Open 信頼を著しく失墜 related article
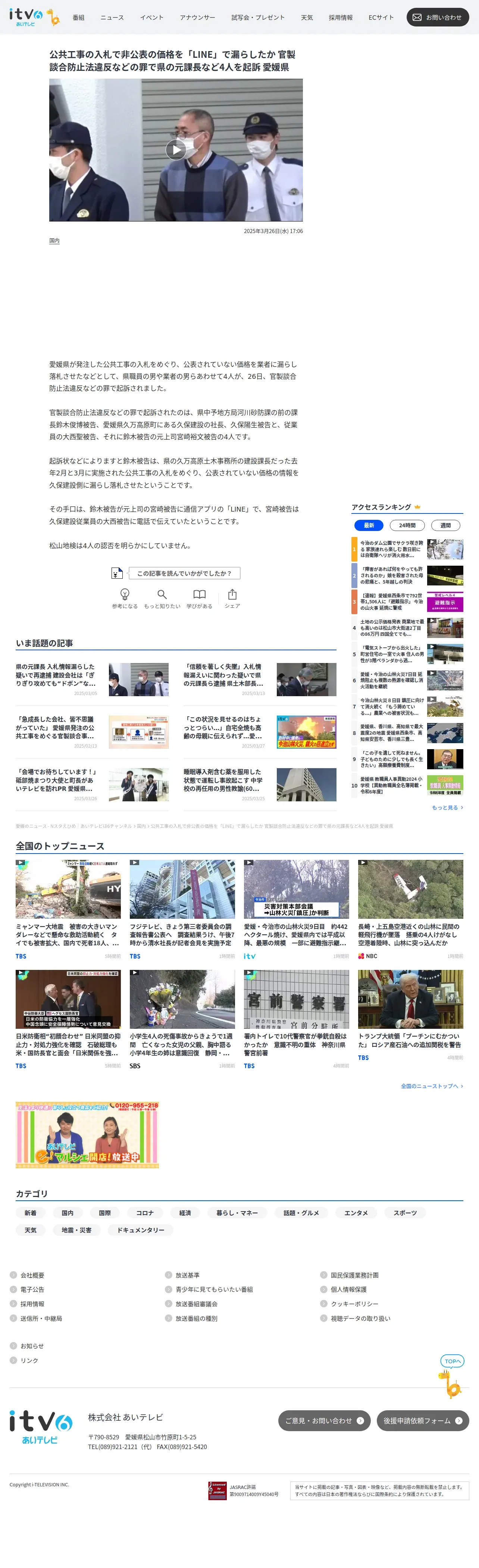 260,679
